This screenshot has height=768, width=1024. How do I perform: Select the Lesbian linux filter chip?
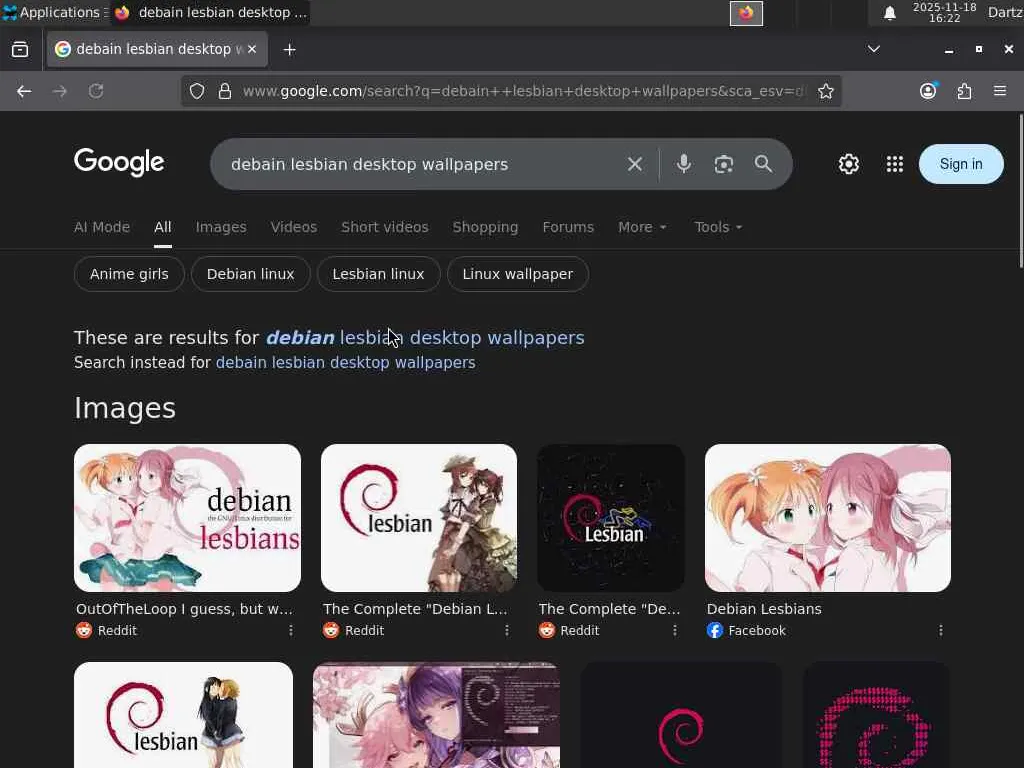point(378,274)
